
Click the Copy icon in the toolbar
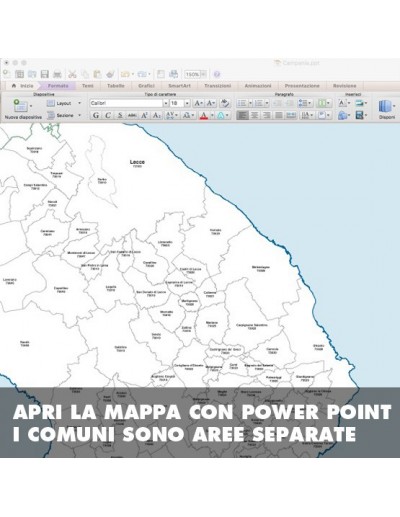(x=85, y=74)
